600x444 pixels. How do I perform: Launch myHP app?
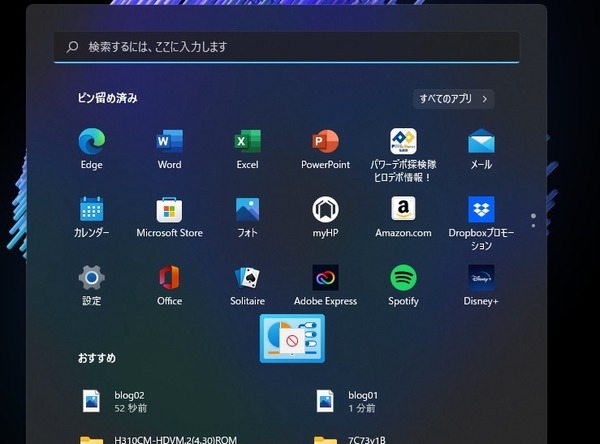pyautogui.click(x=326, y=217)
